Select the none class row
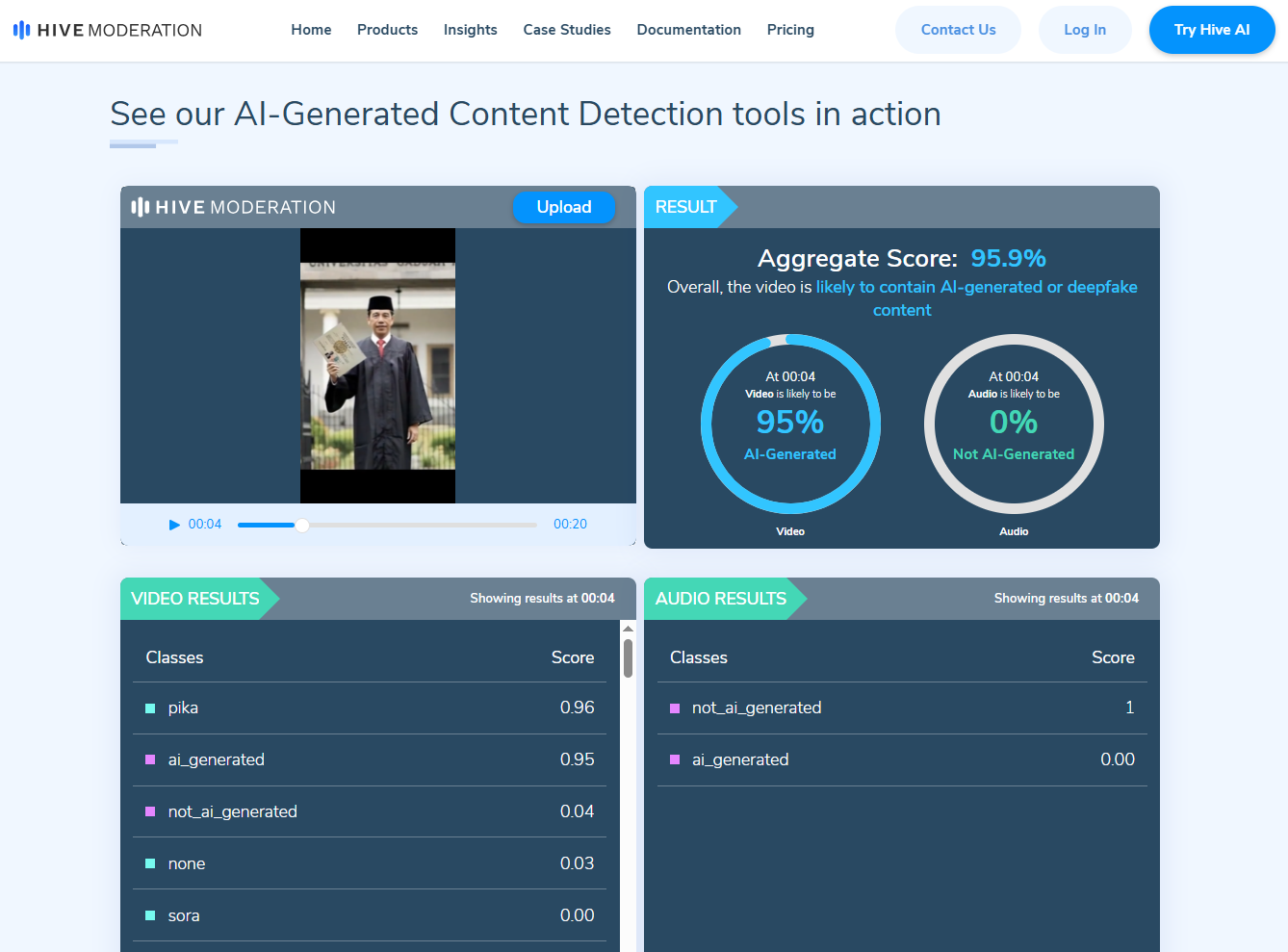The height and width of the screenshot is (952, 1288). 370,863
